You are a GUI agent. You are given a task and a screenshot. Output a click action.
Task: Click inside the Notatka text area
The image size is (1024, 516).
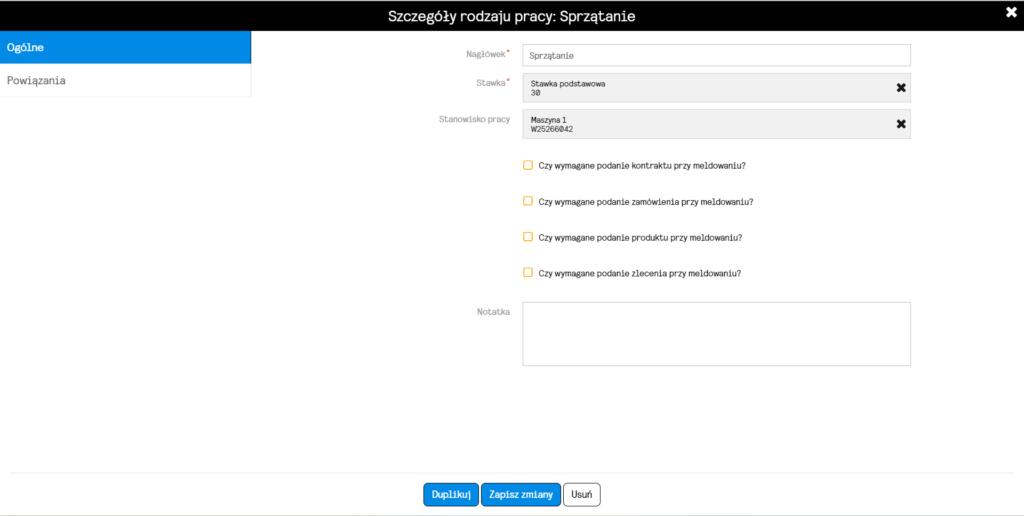click(716, 334)
